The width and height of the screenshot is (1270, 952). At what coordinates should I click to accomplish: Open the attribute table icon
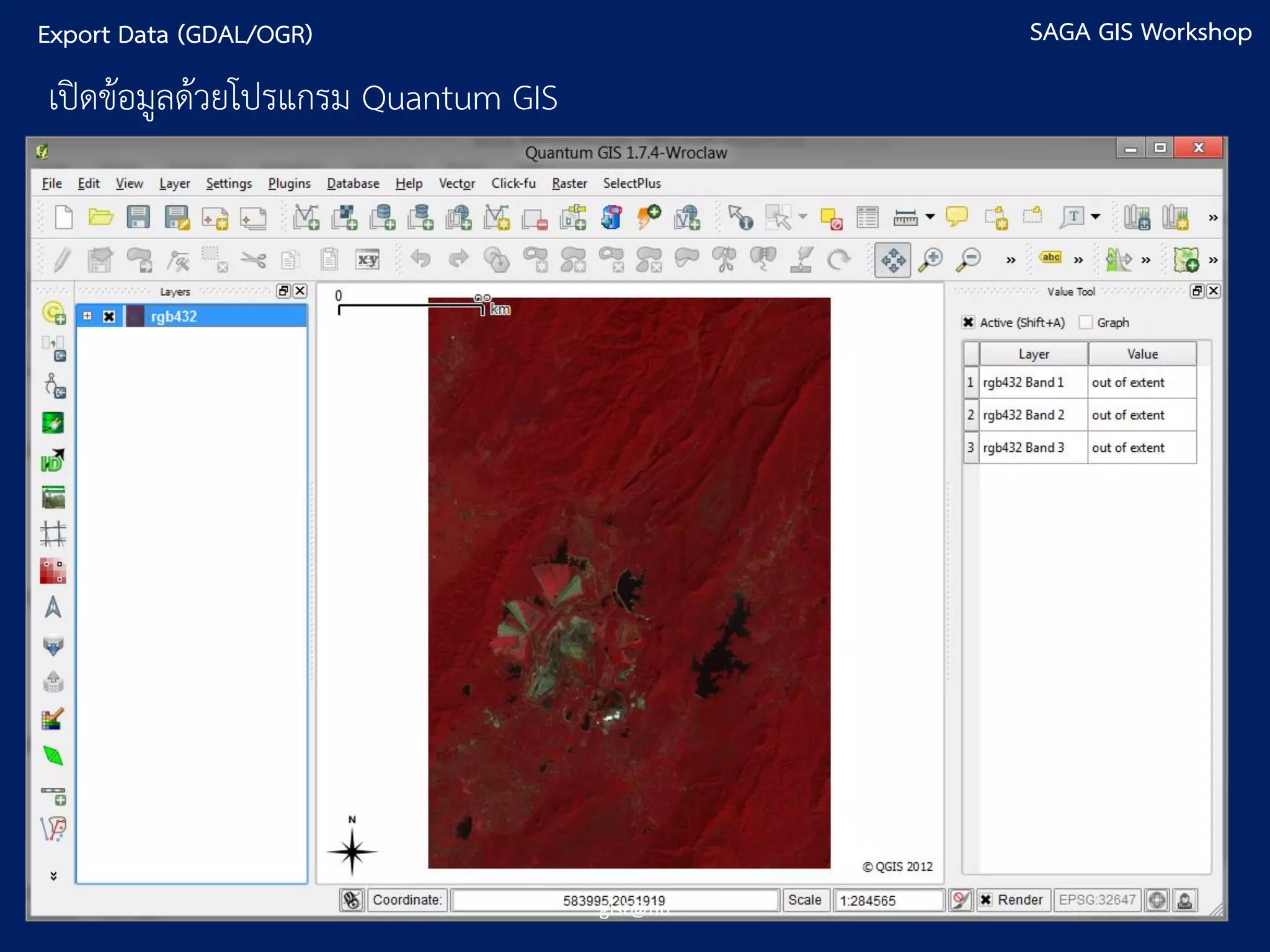[x=868, y=218]
